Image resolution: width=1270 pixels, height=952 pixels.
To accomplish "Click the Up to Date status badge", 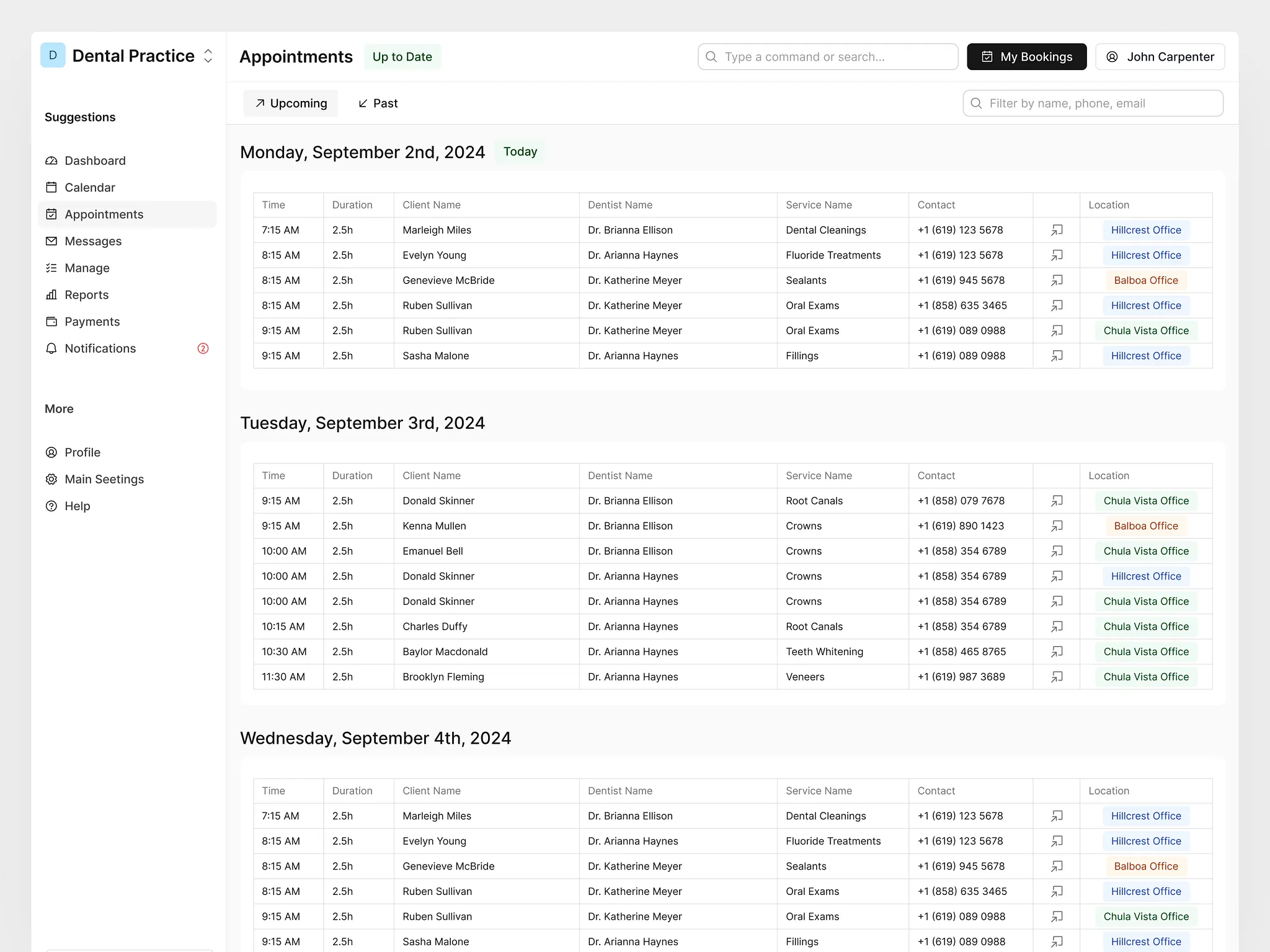I will (x=402, y=57).
